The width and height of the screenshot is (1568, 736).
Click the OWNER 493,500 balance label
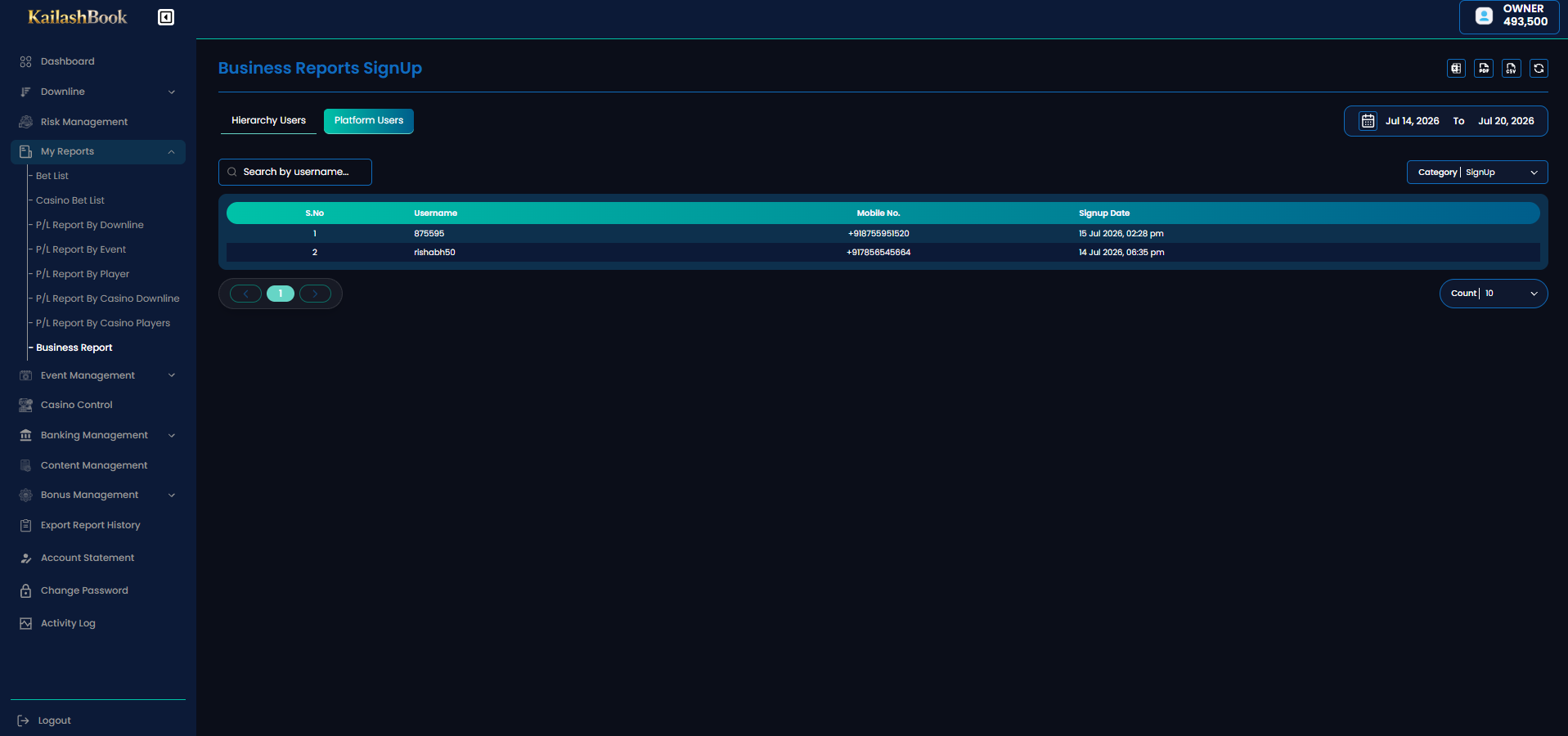tap(1525, 16)
